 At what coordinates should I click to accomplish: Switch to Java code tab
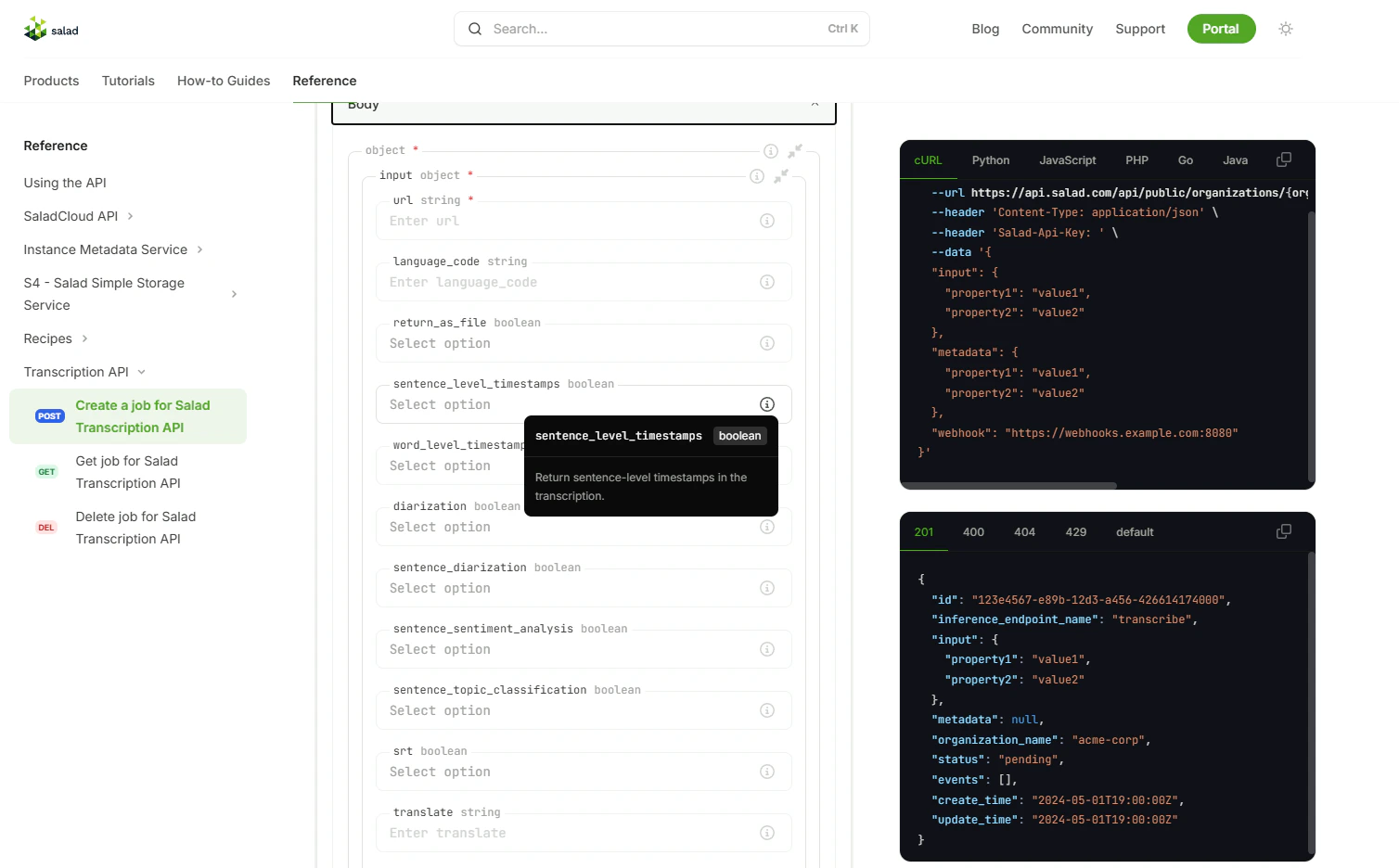coord(1236,160)
